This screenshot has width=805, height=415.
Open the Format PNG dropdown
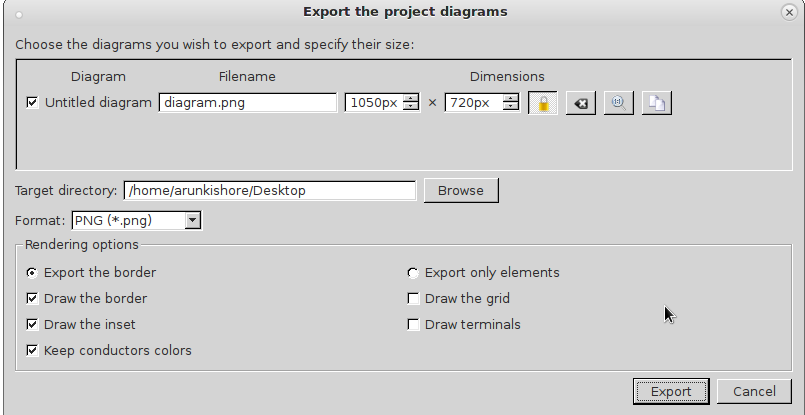click(137, 220)
